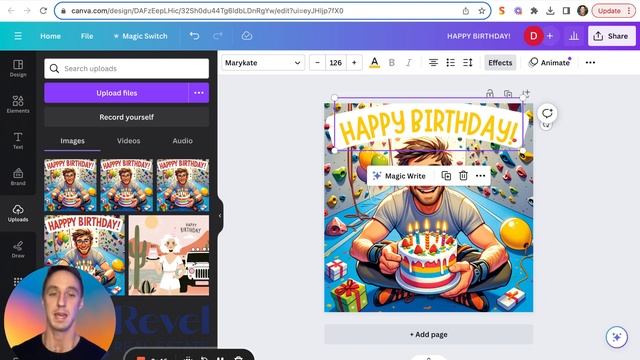This screenshot has width=640, height=360.
Task: Decrease font size with minus
Action: [317, 62]
